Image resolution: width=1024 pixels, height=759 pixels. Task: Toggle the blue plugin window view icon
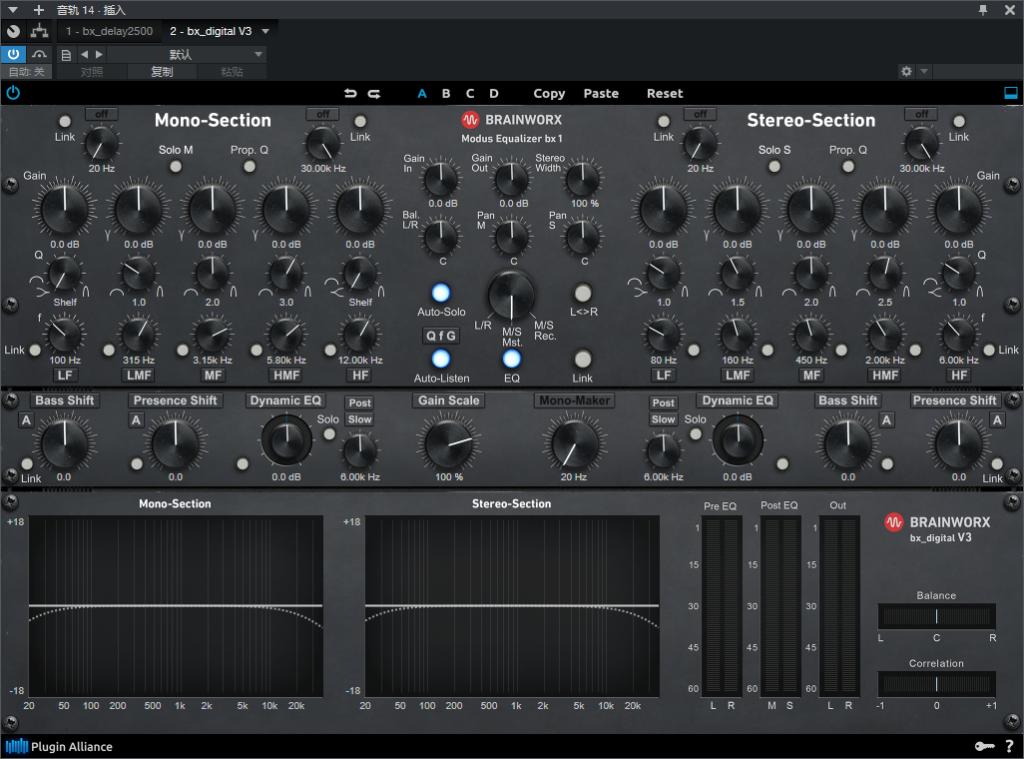[1010, 93]
